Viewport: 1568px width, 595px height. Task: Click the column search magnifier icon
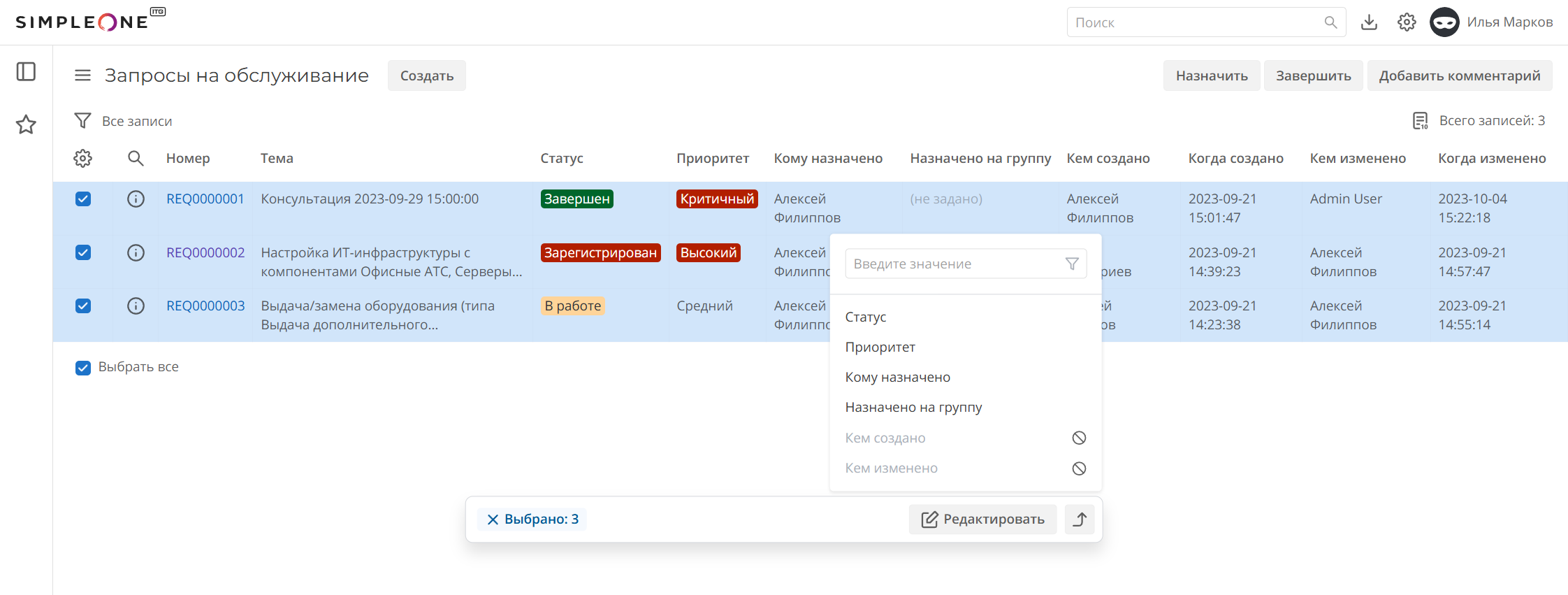tap(136, 159)
